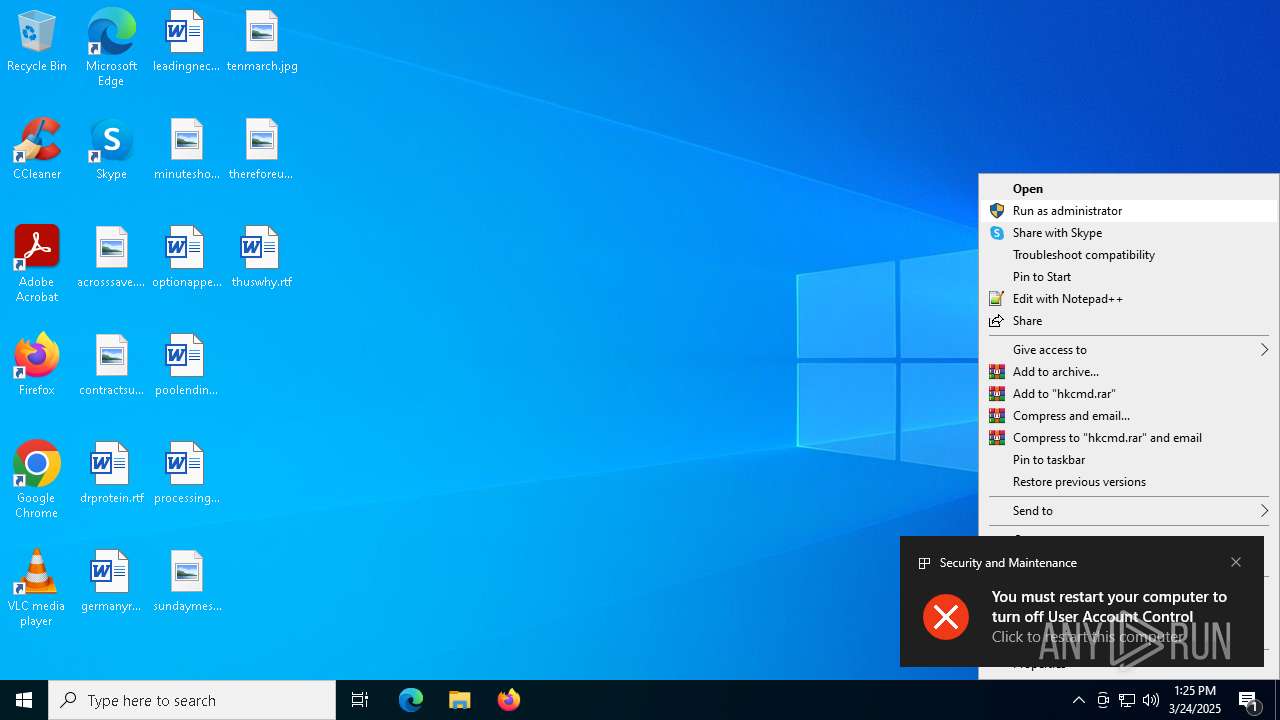Choose Pin to Start

click(1128, 277)
